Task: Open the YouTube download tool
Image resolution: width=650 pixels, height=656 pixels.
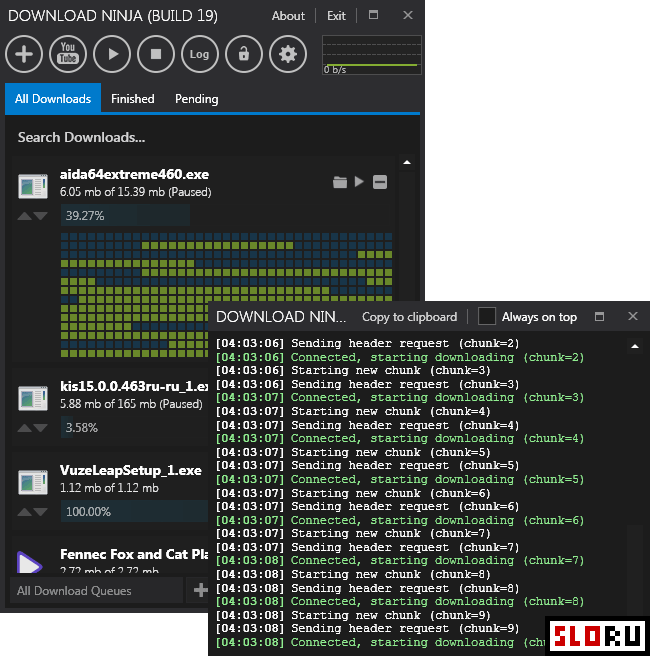Action: [68, 54]
